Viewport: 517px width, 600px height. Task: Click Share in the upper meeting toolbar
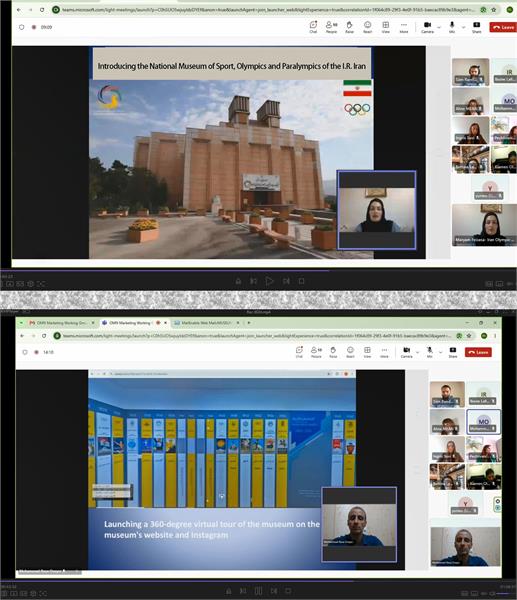click(x=476, y=27)
